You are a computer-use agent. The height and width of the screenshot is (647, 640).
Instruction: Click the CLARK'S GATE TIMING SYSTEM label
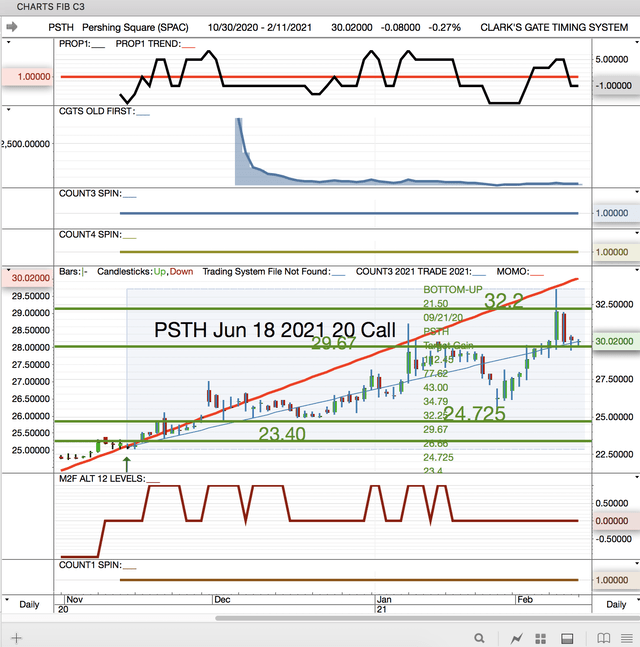pyautogui.click(x=554, y=27)
